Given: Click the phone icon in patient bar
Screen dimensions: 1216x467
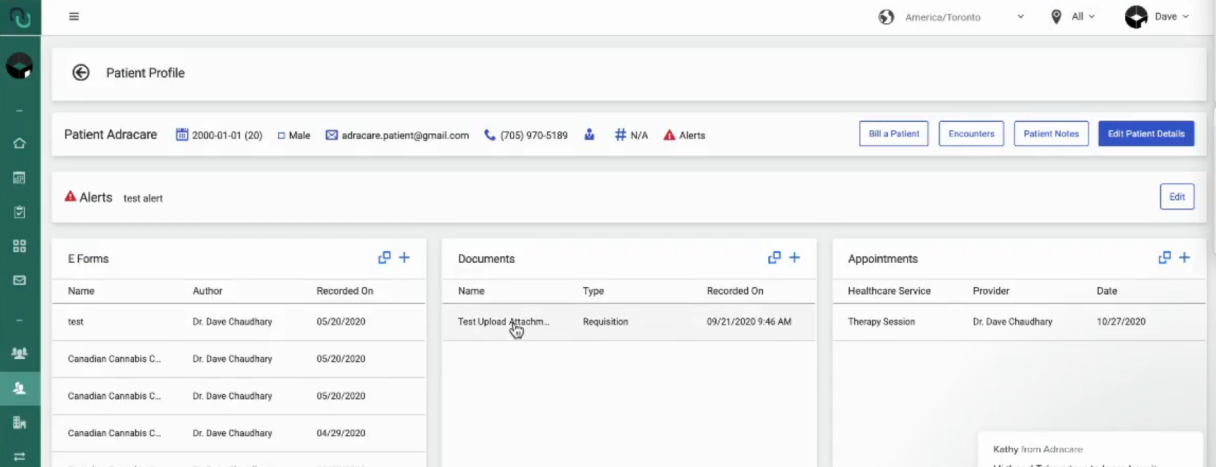Looking at the screenshot, I should click(x=490, y=135).
